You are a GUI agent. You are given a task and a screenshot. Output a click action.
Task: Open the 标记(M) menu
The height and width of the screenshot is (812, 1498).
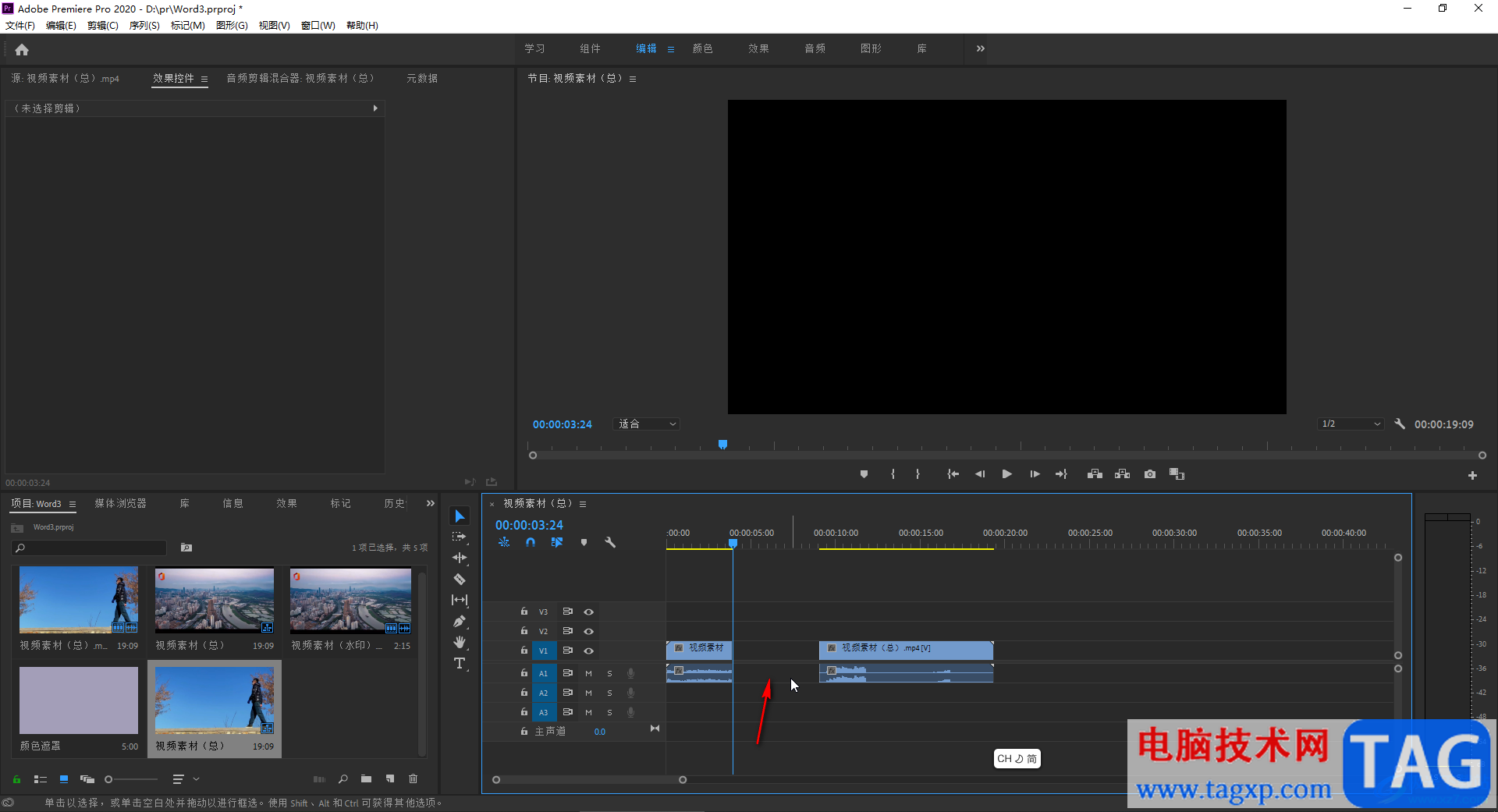click(x=187, y=26)
